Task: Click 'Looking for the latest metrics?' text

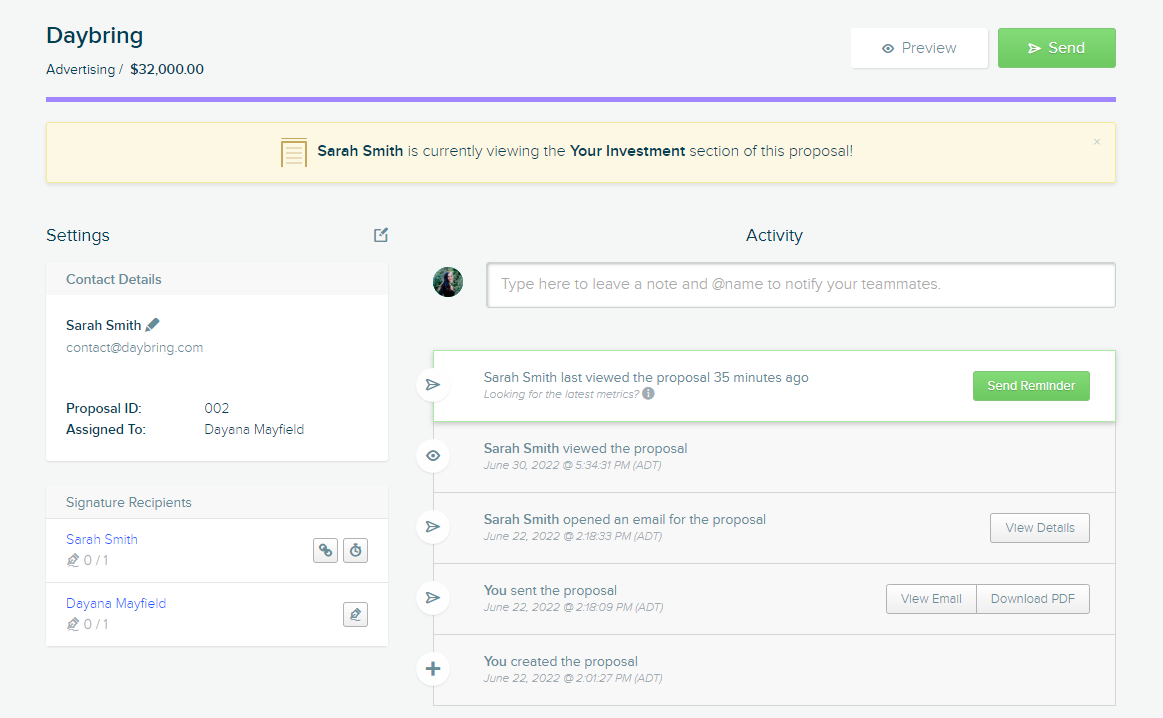Action: [x=561, y=394]
